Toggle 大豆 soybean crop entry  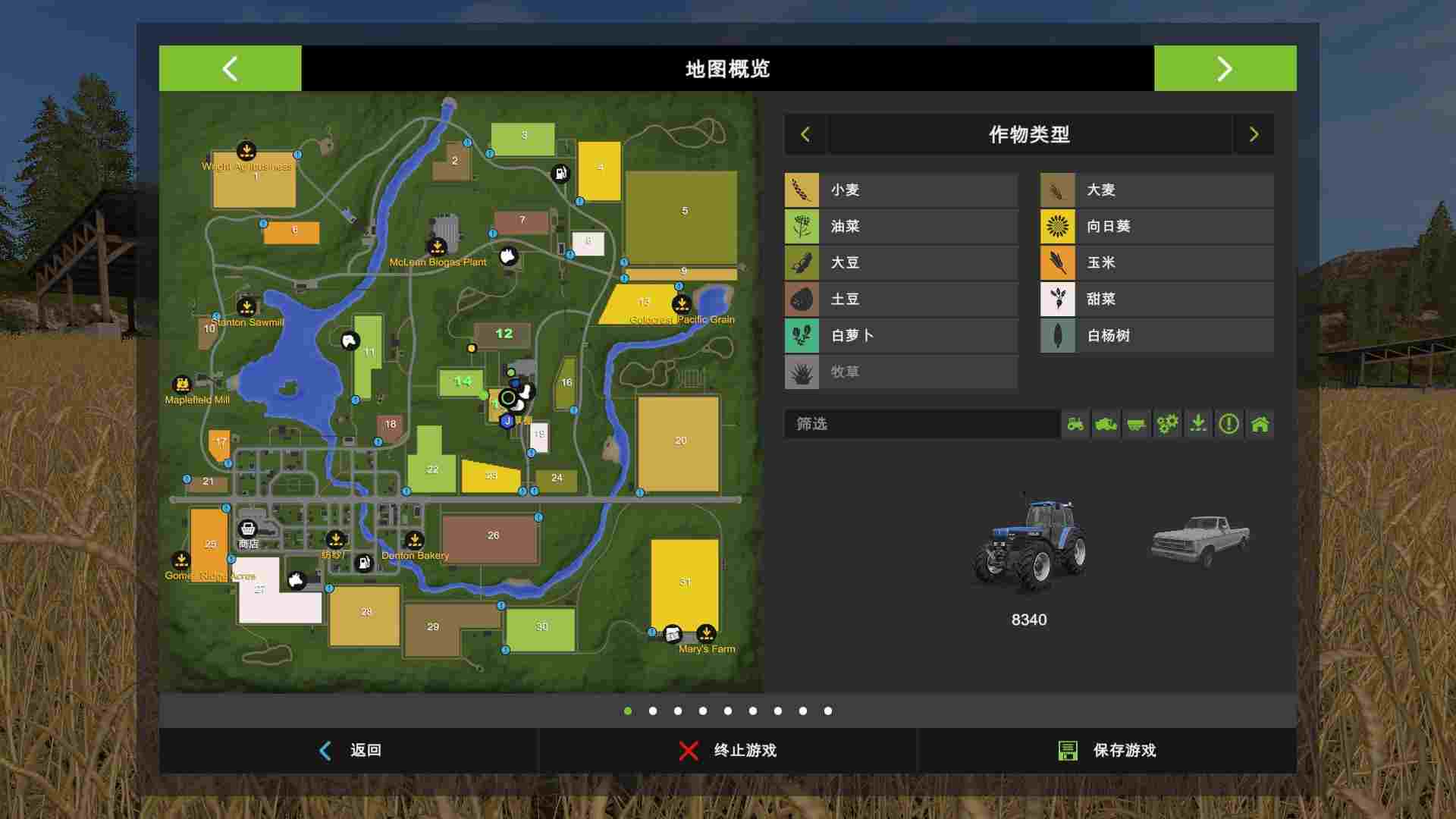coord(901,262)
